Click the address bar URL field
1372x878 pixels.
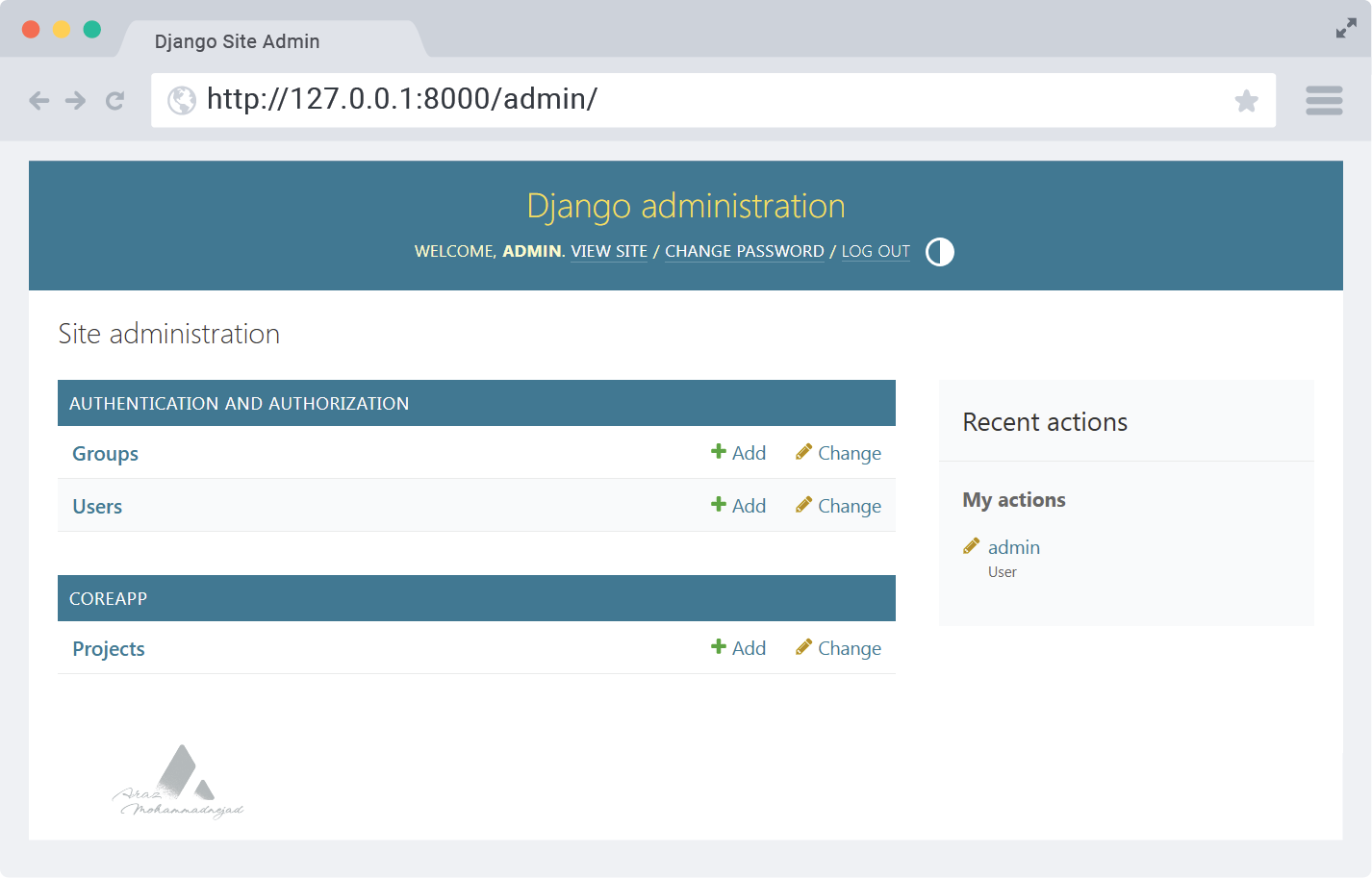(714, 100)
